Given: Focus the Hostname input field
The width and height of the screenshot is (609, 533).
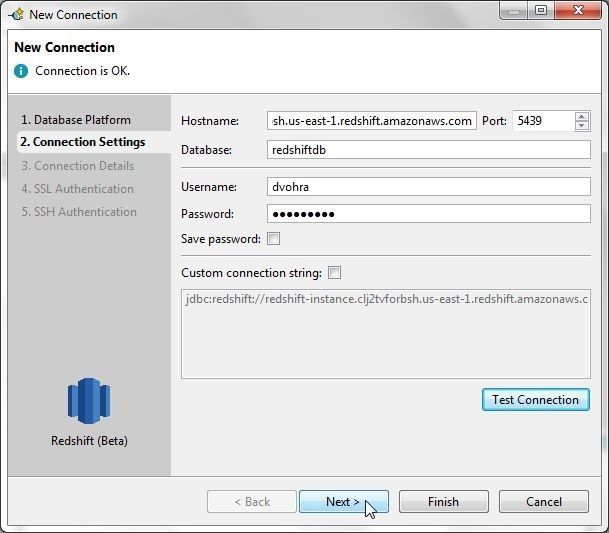Looking at the screenshot, I should tap(372, 121).
